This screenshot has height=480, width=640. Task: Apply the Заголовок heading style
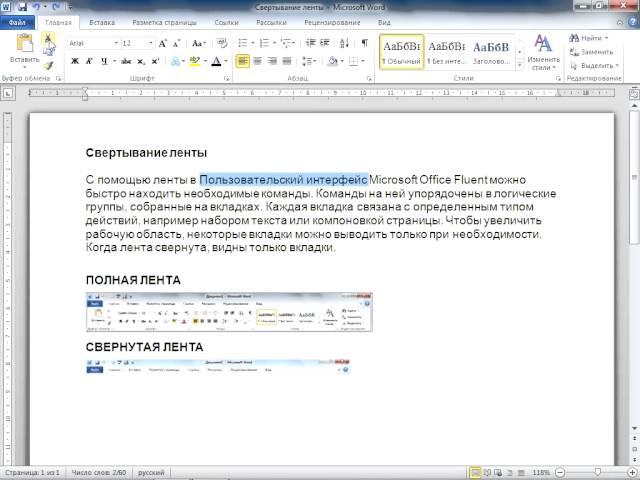pyautogui.click(x=491, y=52)
